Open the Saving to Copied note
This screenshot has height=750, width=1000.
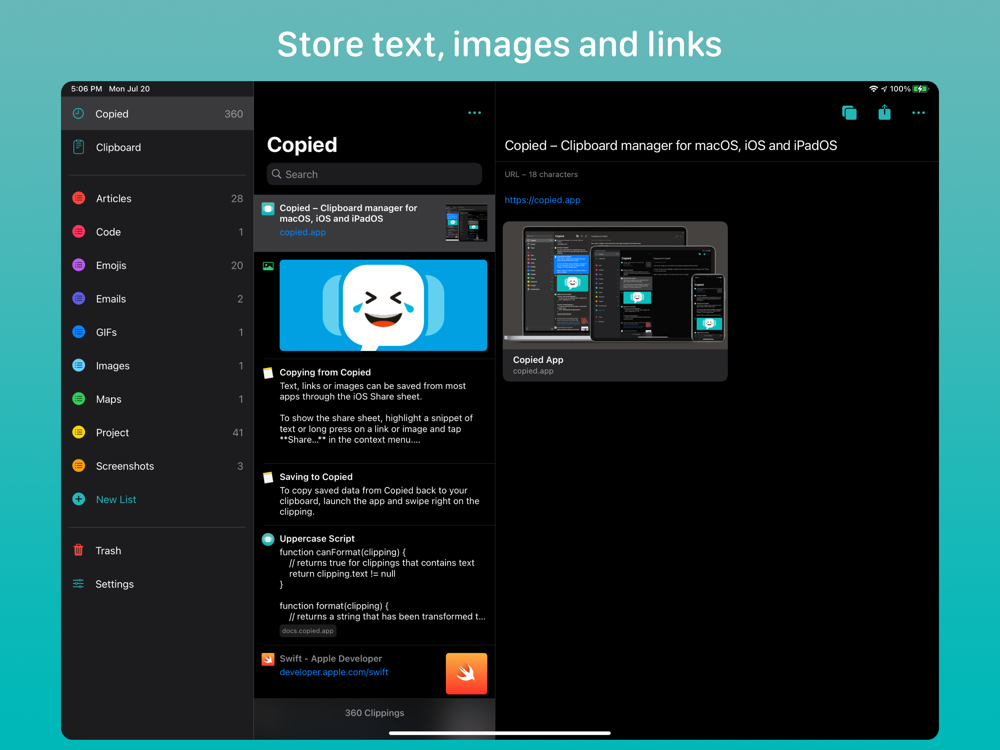tap(375, 494)
